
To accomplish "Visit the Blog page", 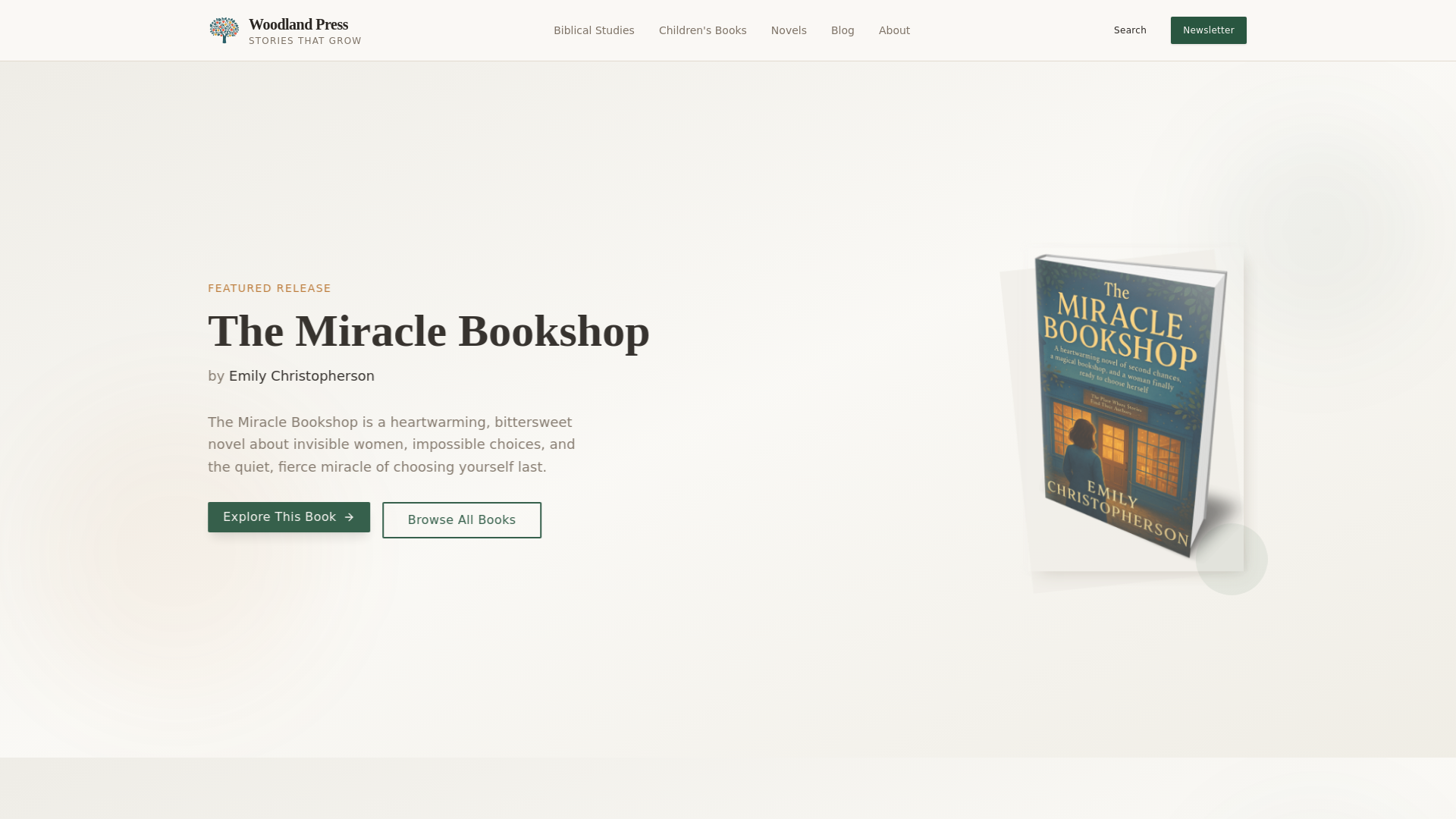I will pyautogui.click(x=843, y=30).
